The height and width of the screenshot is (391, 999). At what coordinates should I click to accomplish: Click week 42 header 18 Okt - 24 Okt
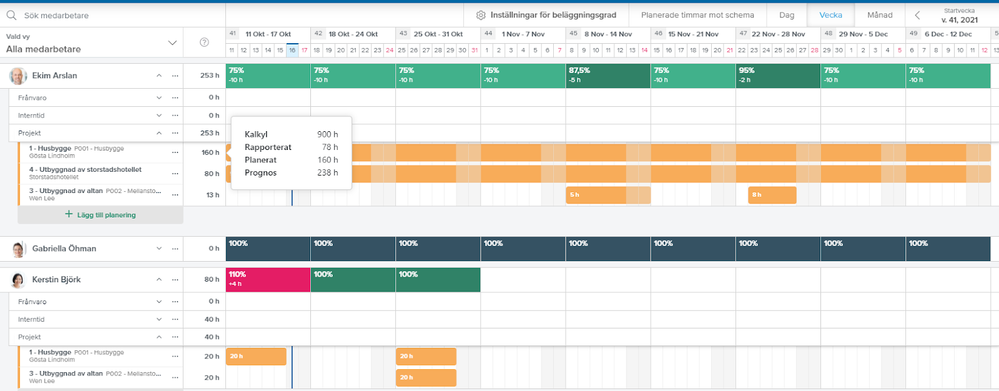[353, 34]
